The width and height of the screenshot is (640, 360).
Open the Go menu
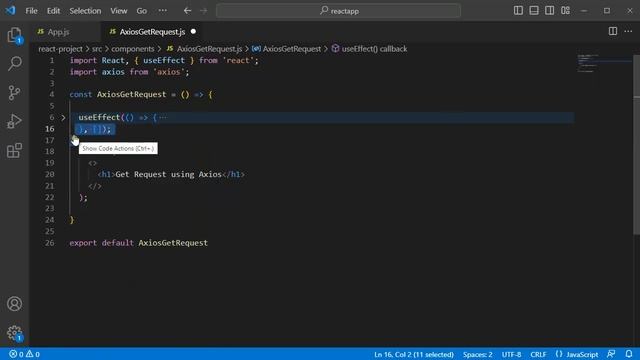coord(142,11)
